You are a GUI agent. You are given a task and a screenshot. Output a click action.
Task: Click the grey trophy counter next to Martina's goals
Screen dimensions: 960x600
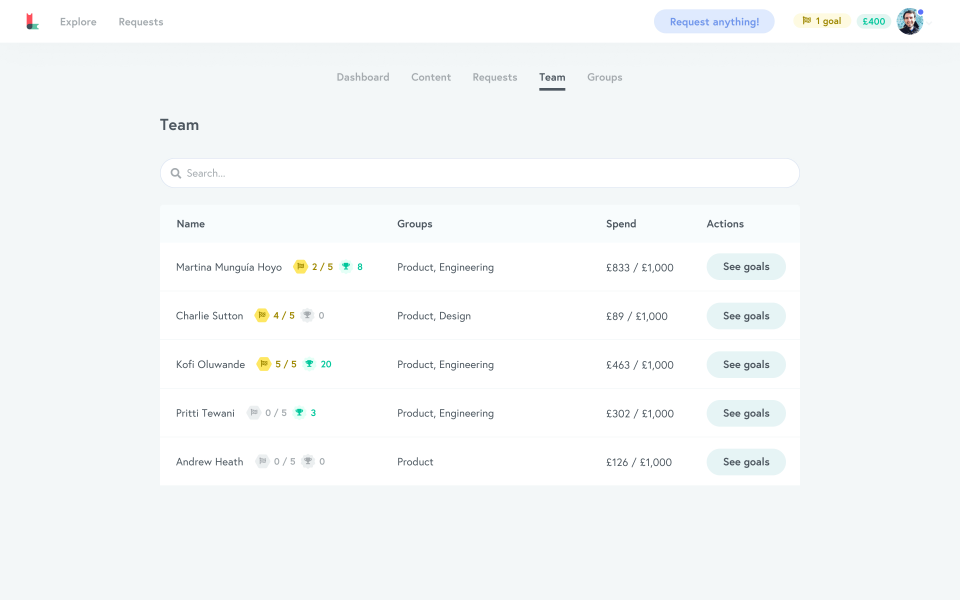pyautogui.click(x=347, y=266)
